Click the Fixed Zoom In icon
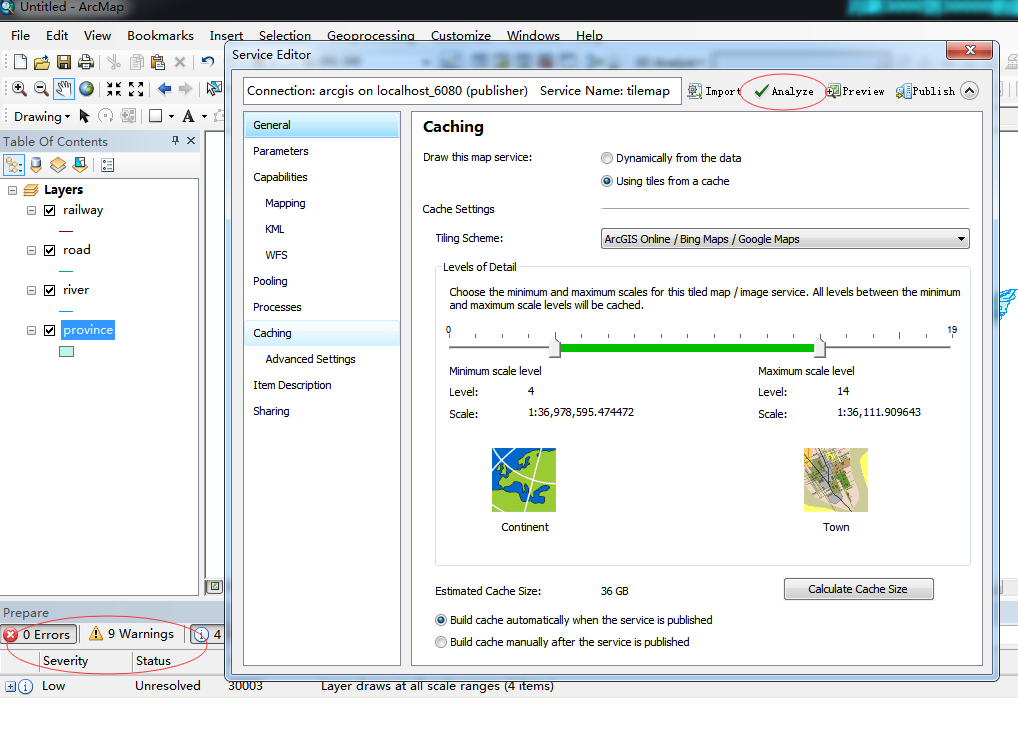Viewport: 1018px width, 730px height. tap(114, 89)
